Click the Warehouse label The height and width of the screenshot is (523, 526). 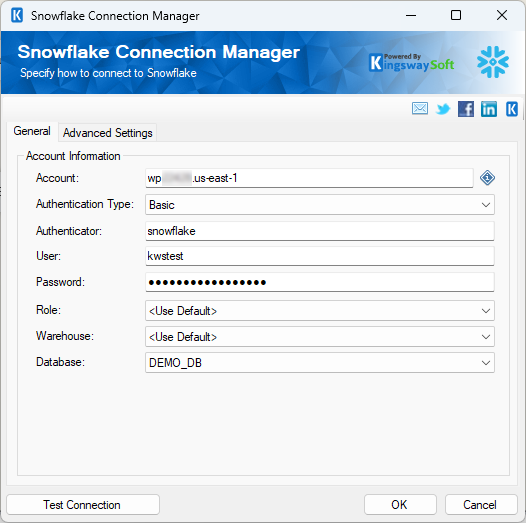65,336
